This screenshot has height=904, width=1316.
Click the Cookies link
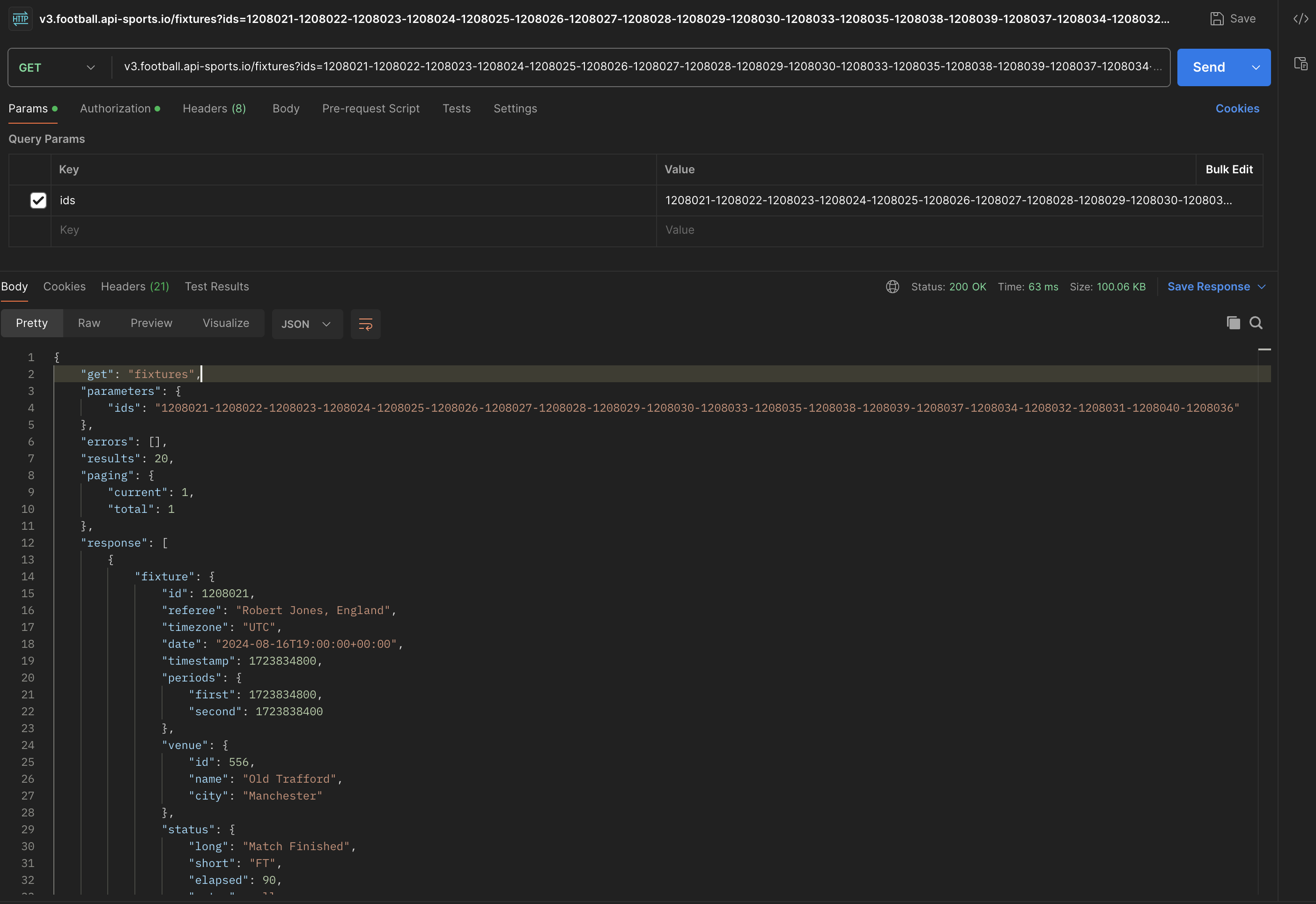click(1237, 109)
